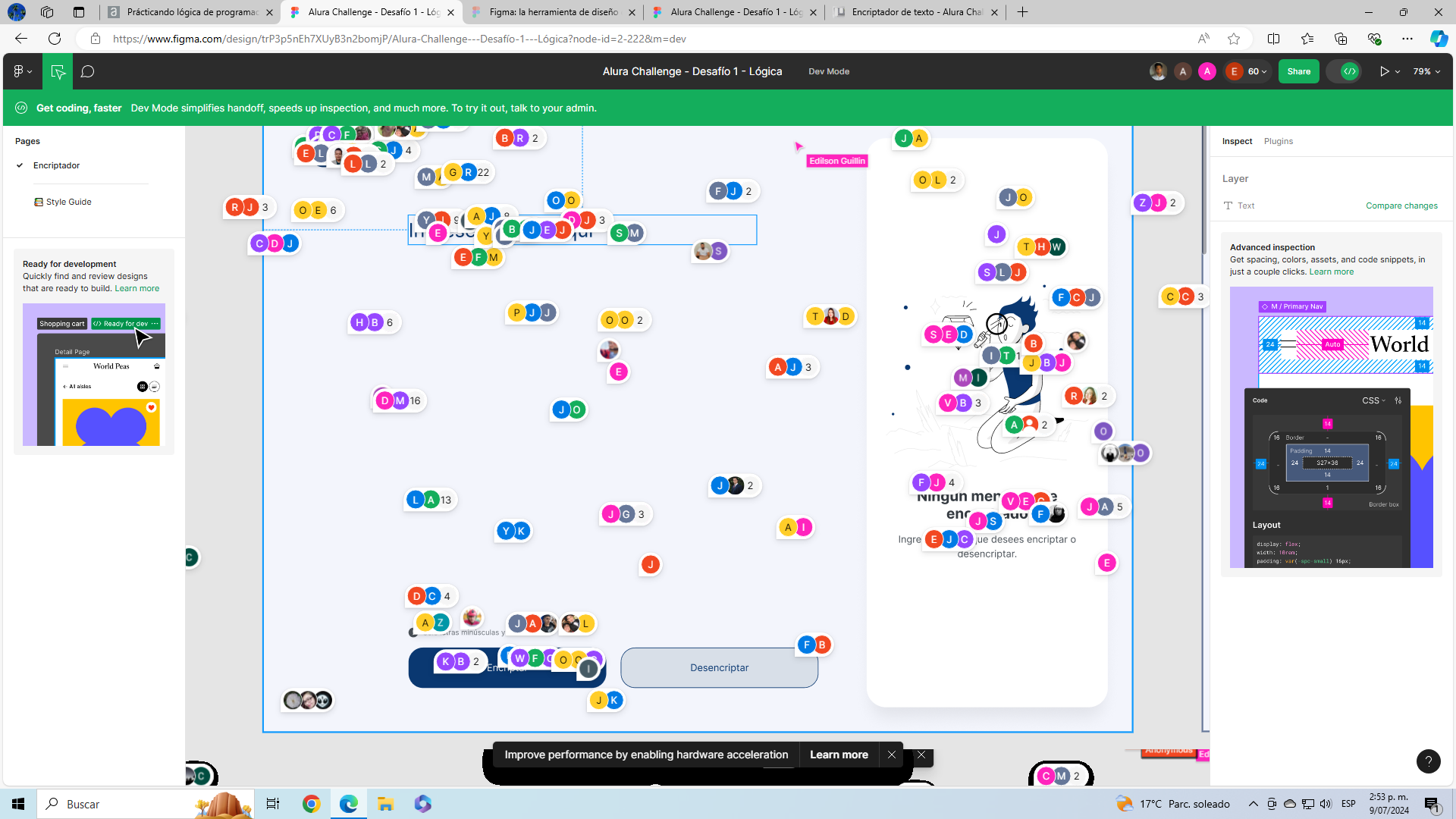Image resolution: width=1456 pixels, height=819 pixels.
Task: Switch to Practicando lógica de programación tab
Action: click(x=190, y=12)
